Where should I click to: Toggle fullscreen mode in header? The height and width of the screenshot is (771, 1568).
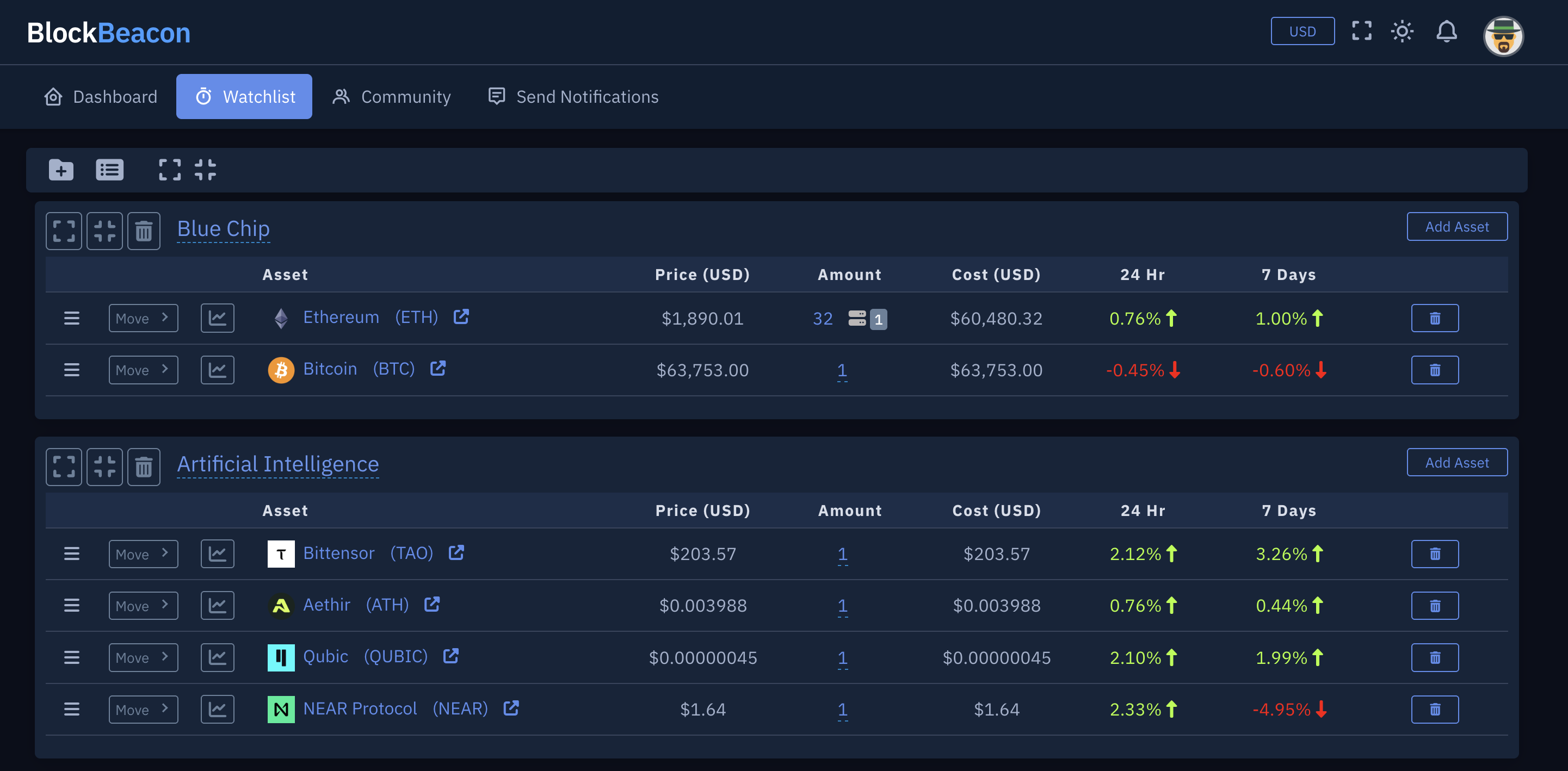(1362, 31)
